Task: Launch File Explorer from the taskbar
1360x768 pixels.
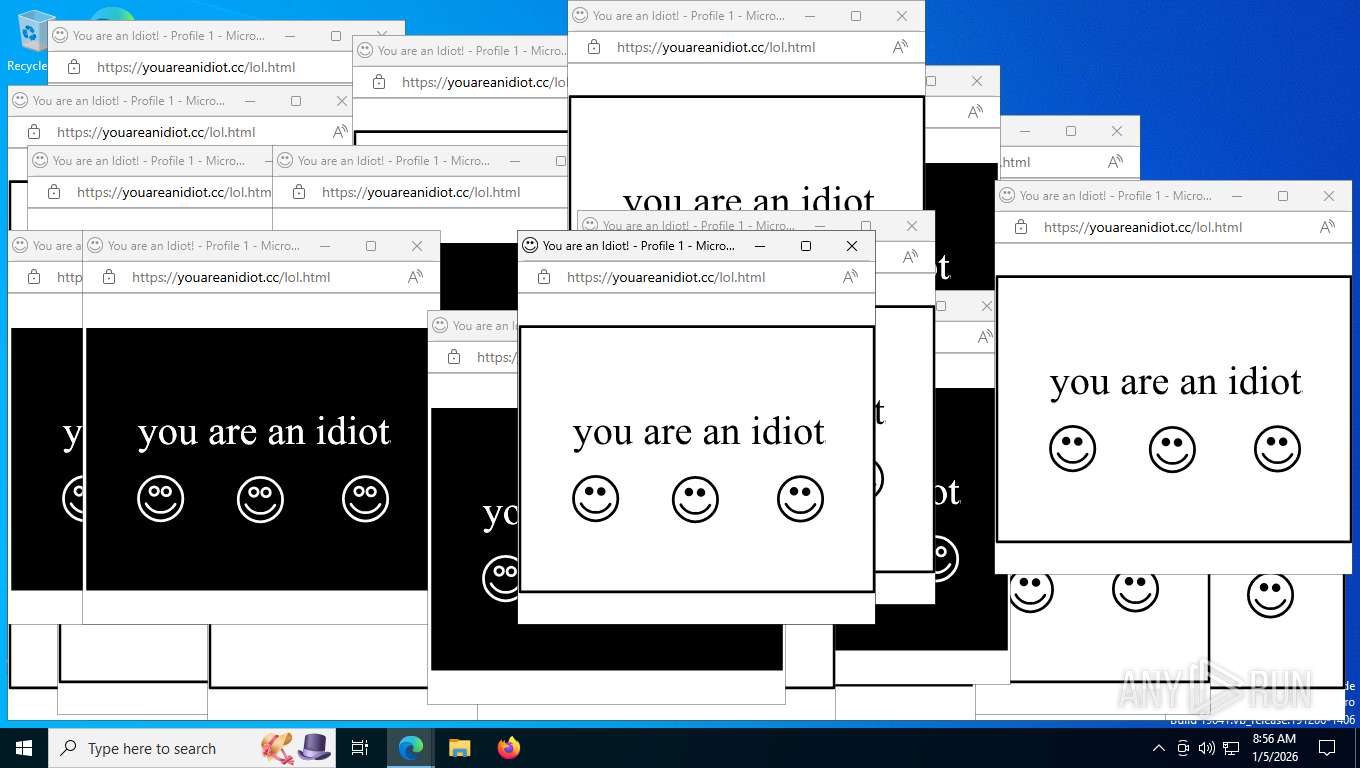Action: point(459,748)
